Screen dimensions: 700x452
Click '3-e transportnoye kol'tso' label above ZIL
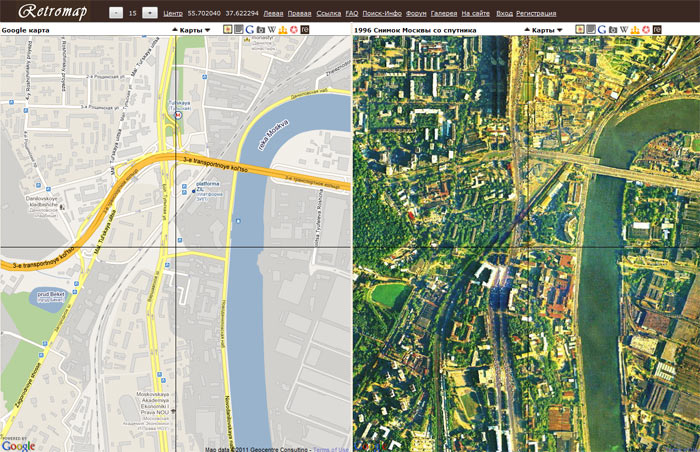point(215,164)
